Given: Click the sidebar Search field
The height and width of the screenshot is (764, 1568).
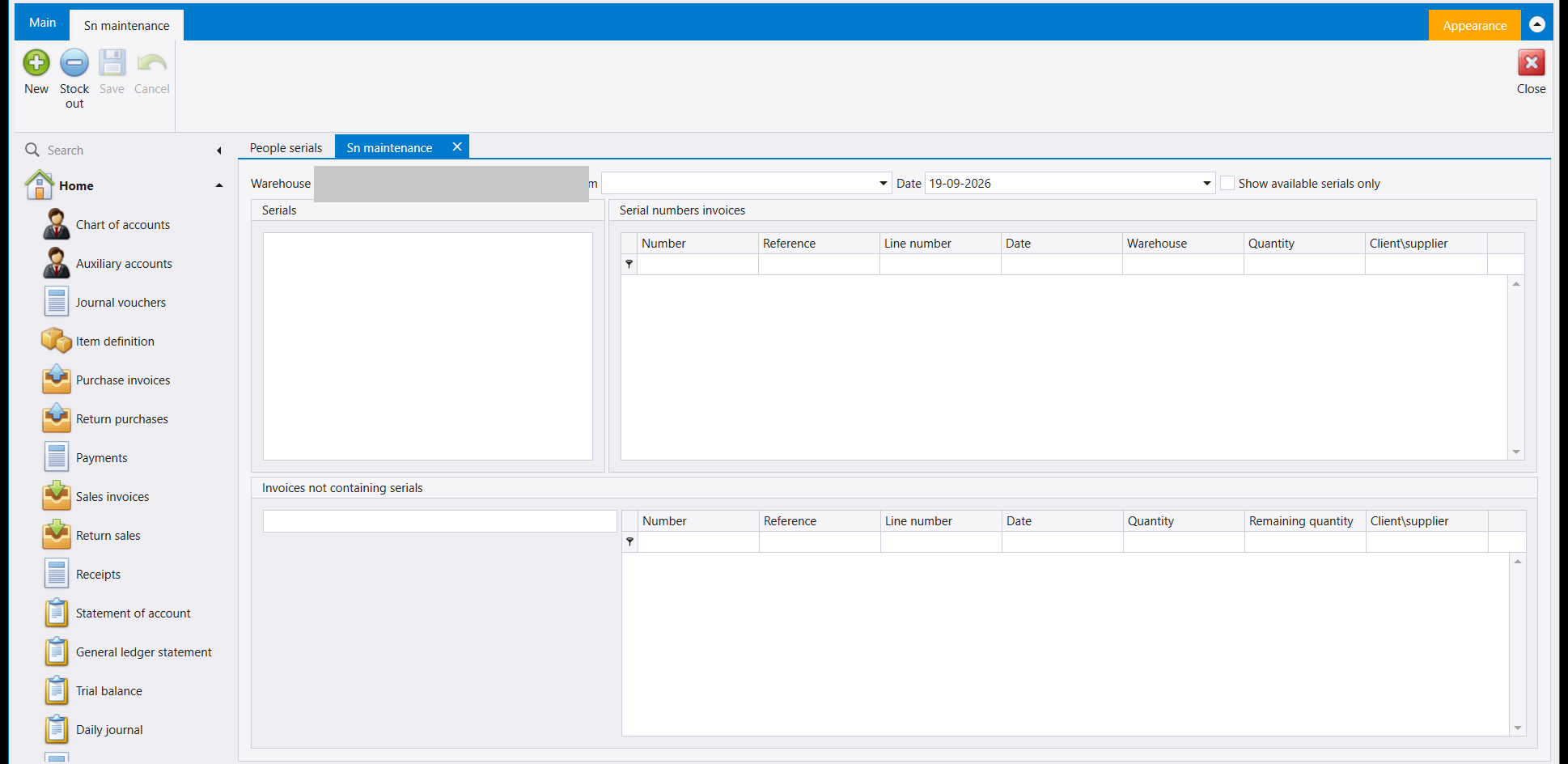Looking at the screenshot, I should (121, 151).
